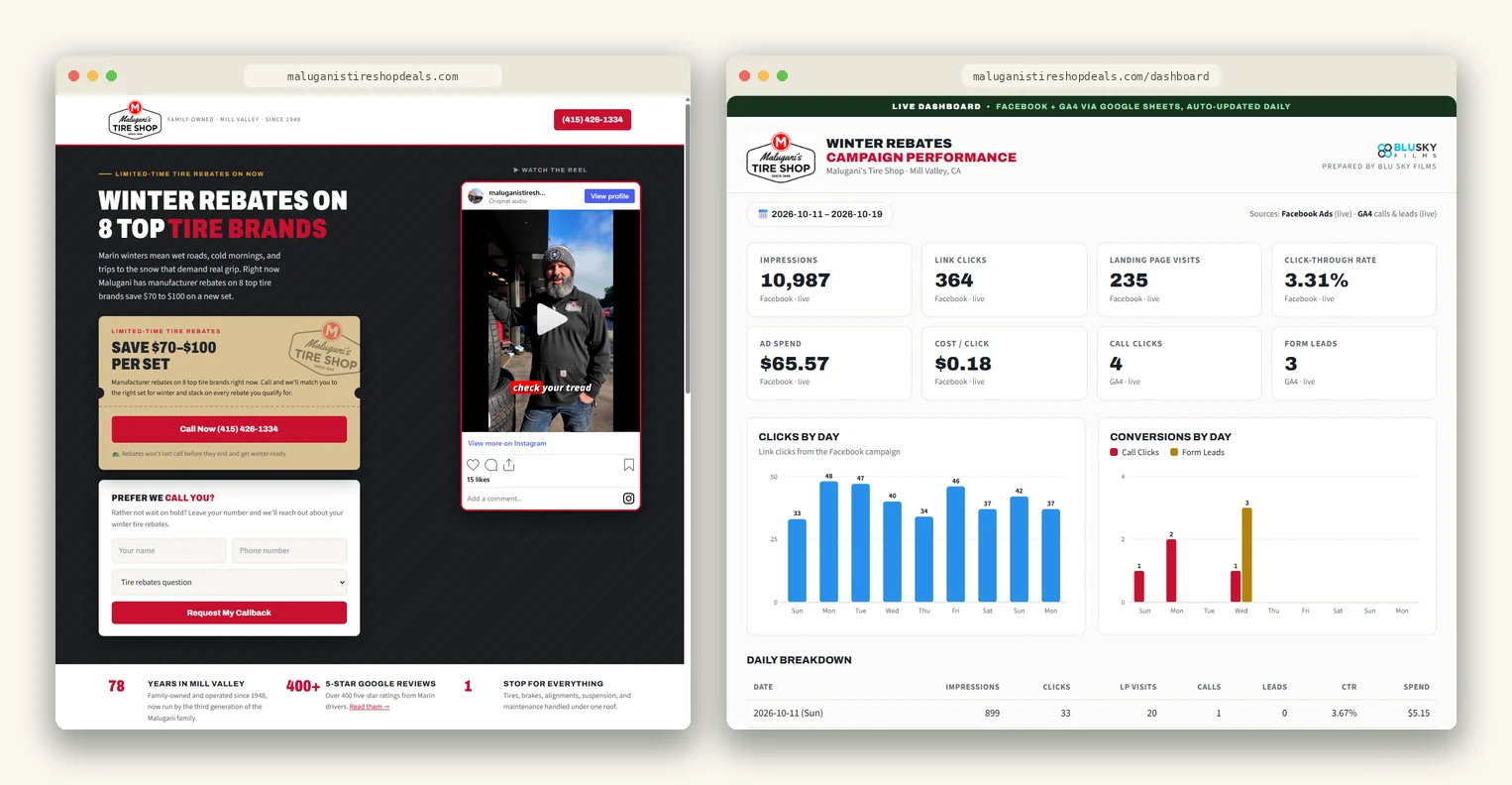Click the 2026-10-11 (Sun) table row date

click(x=788, y=713)
